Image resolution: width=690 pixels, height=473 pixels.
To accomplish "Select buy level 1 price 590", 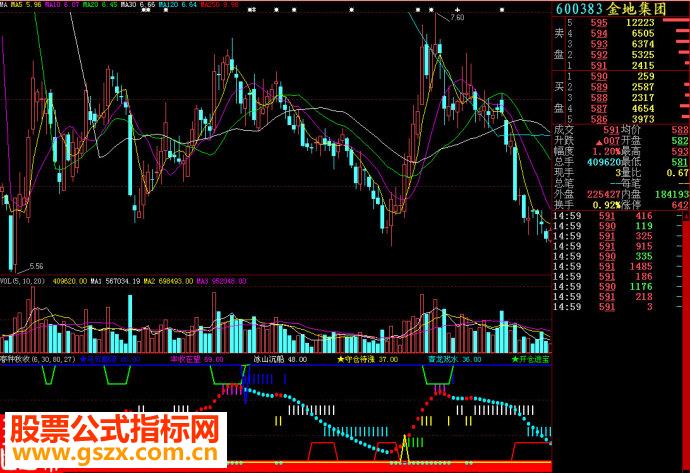I will (599, 77).
